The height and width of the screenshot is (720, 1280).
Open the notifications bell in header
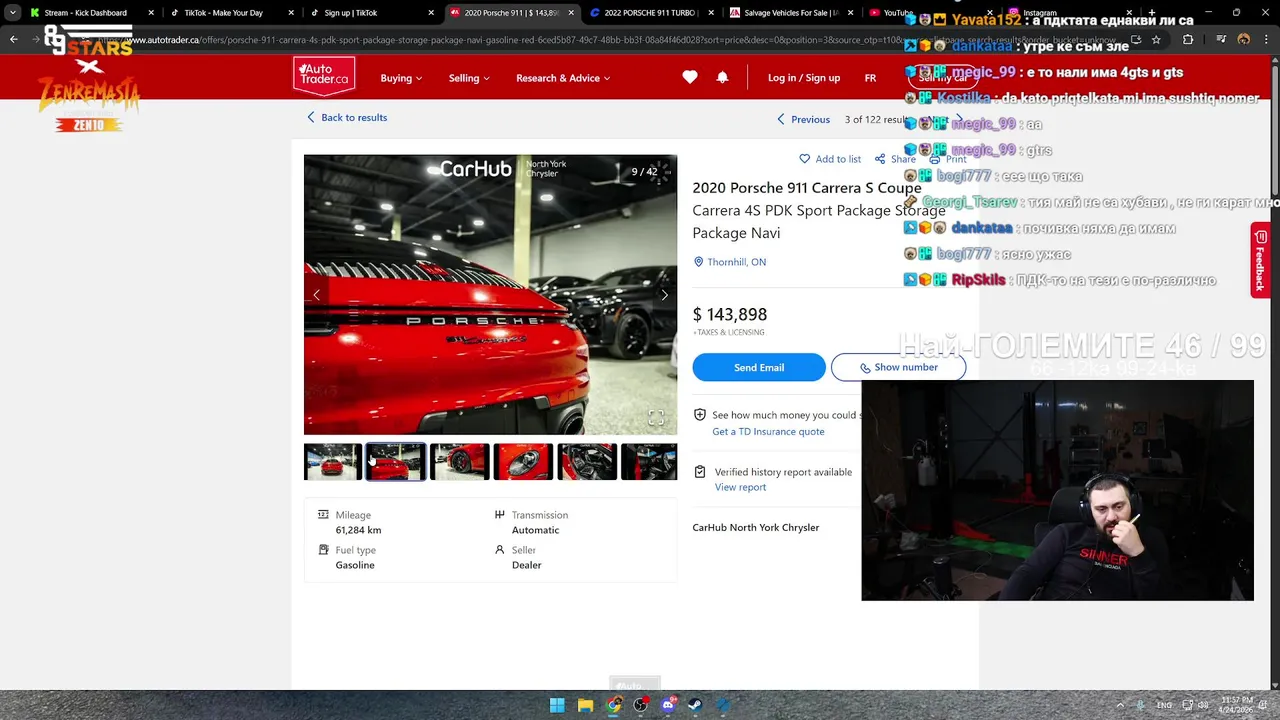click(722, 77)
